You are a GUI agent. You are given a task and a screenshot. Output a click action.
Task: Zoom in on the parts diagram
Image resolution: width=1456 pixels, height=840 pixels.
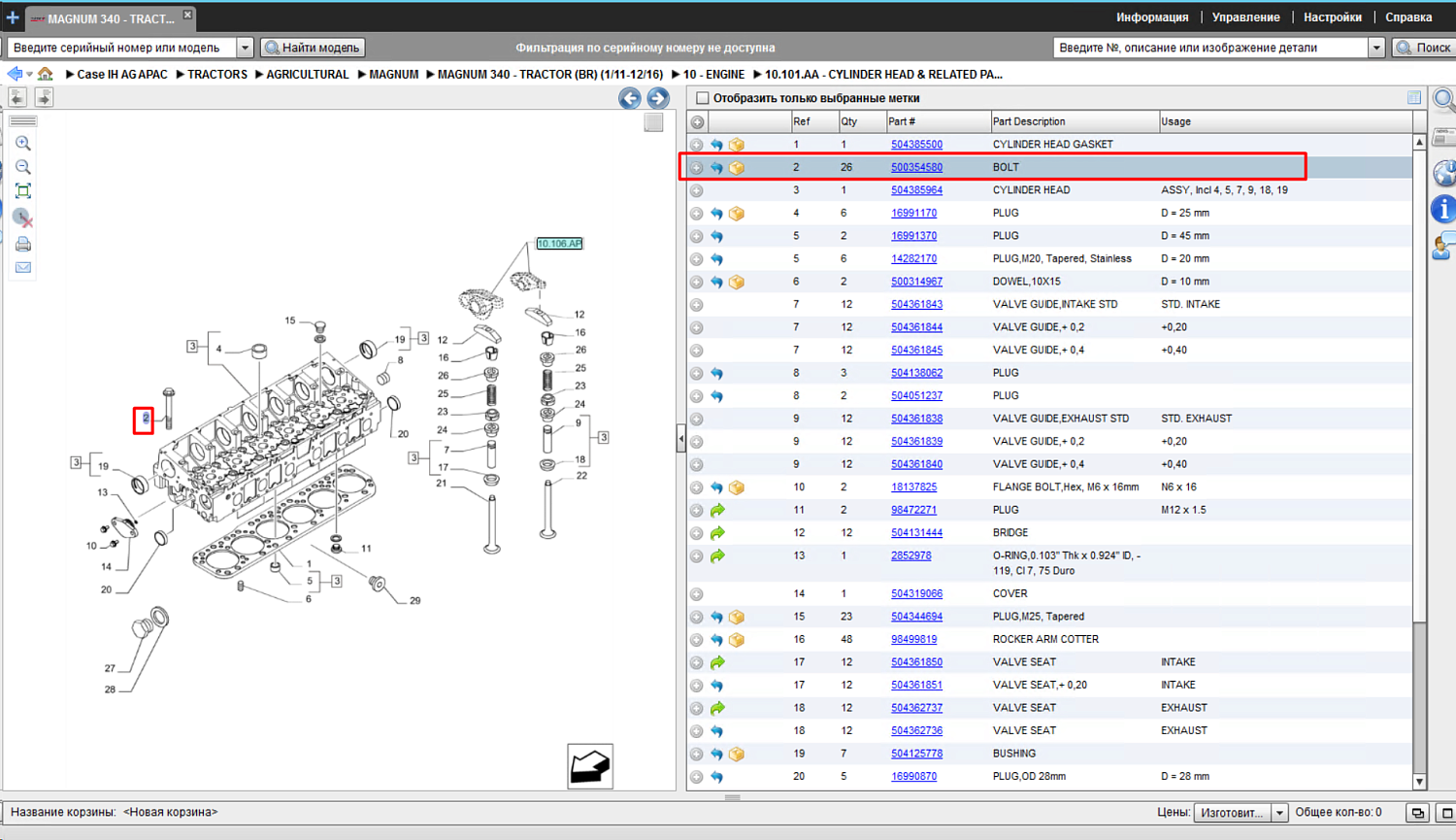coord(23,144)
